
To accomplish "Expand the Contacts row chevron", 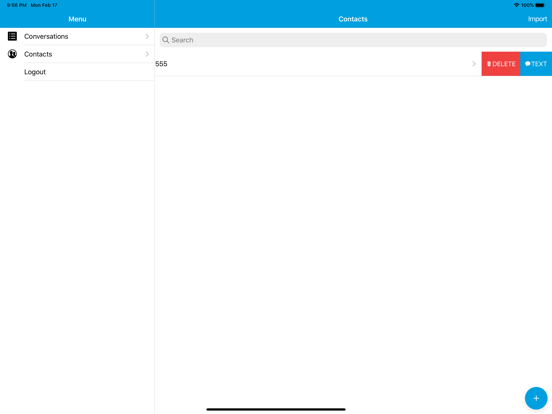I will click(x=147, y=54).
